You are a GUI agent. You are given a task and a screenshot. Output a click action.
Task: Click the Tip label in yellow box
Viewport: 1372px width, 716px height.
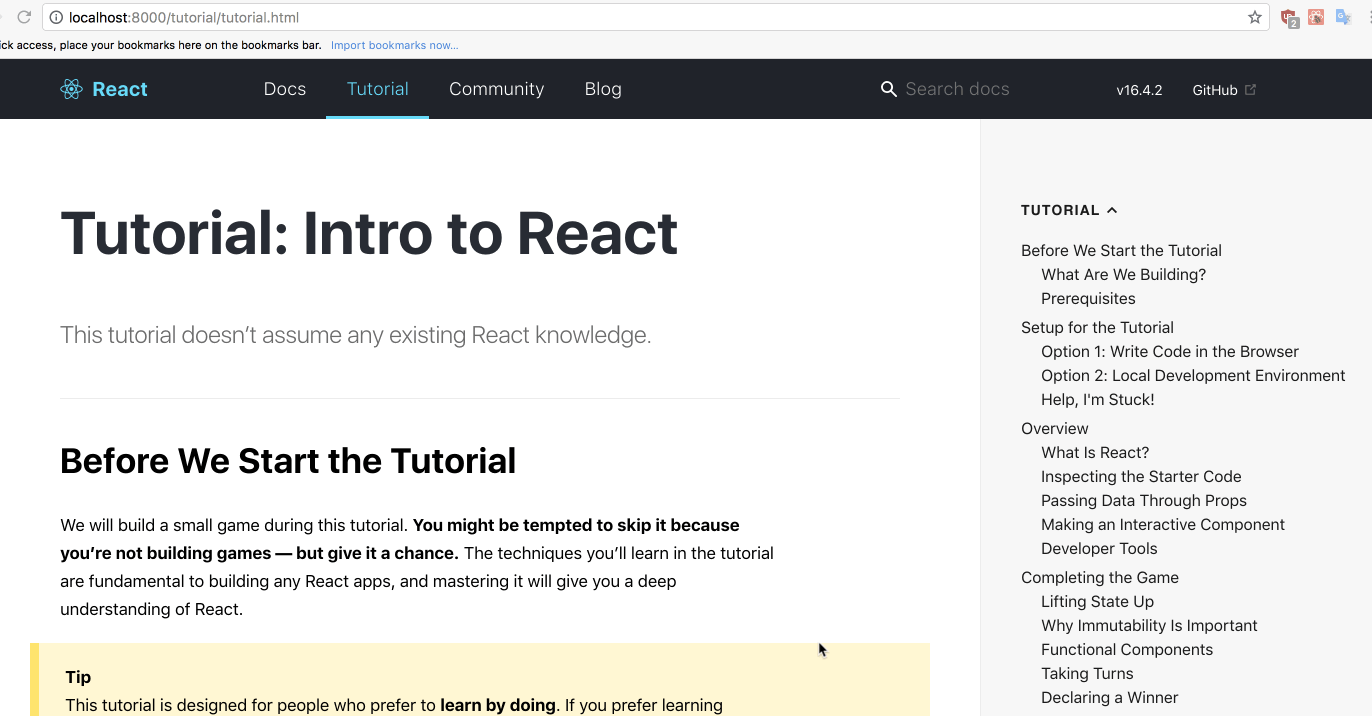pos(78,677)
